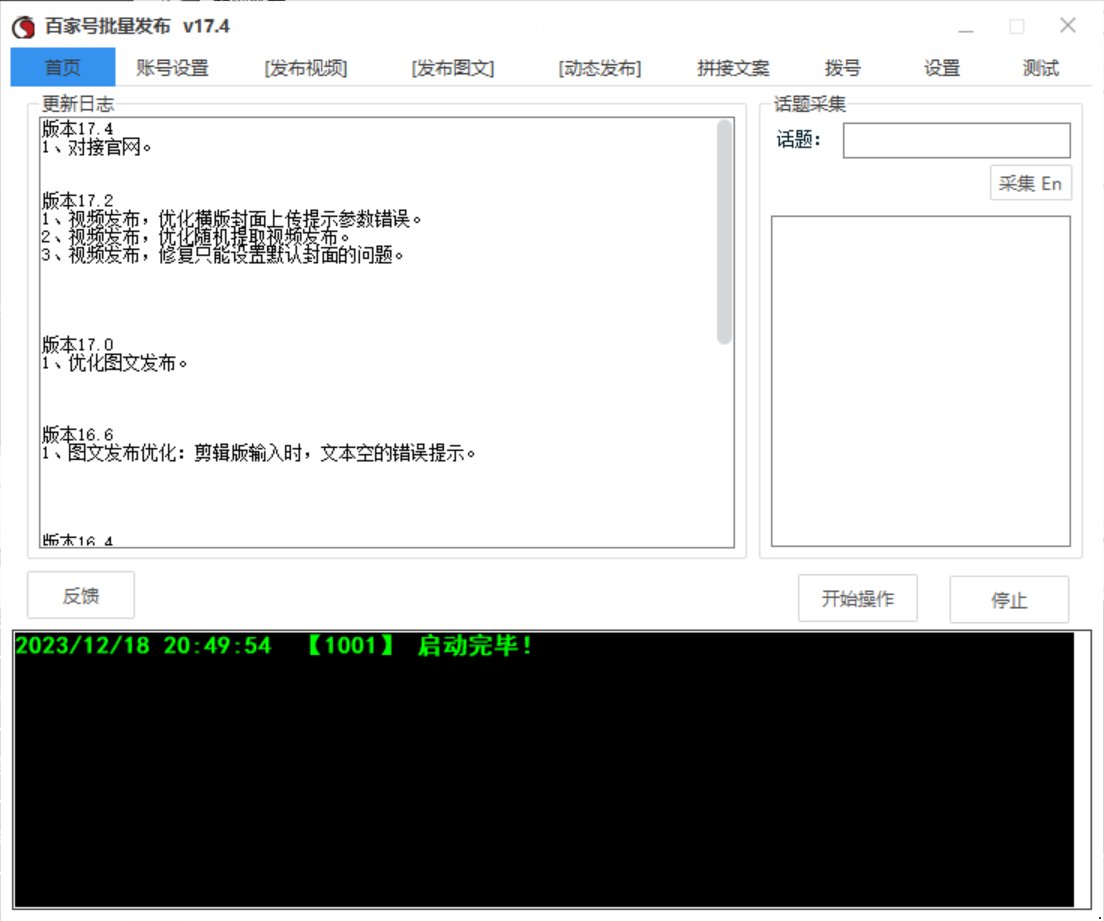
Task: Click the log line about 剪辑版输入时
Action: coord(259,453)
